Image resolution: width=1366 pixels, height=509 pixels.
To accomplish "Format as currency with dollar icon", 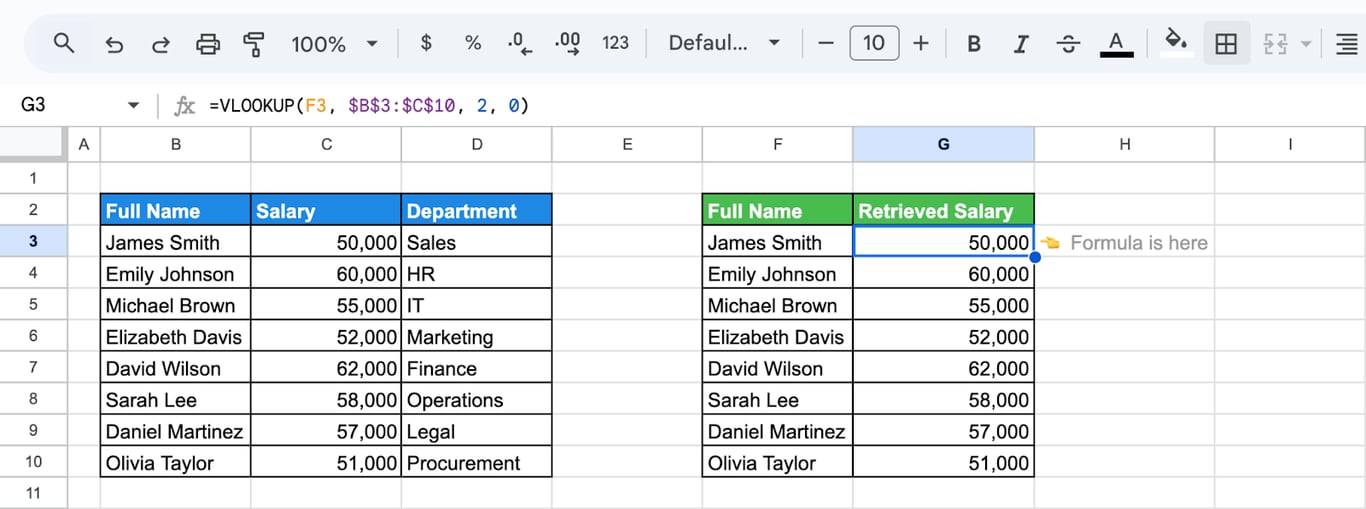I will [x=426, y=43].
